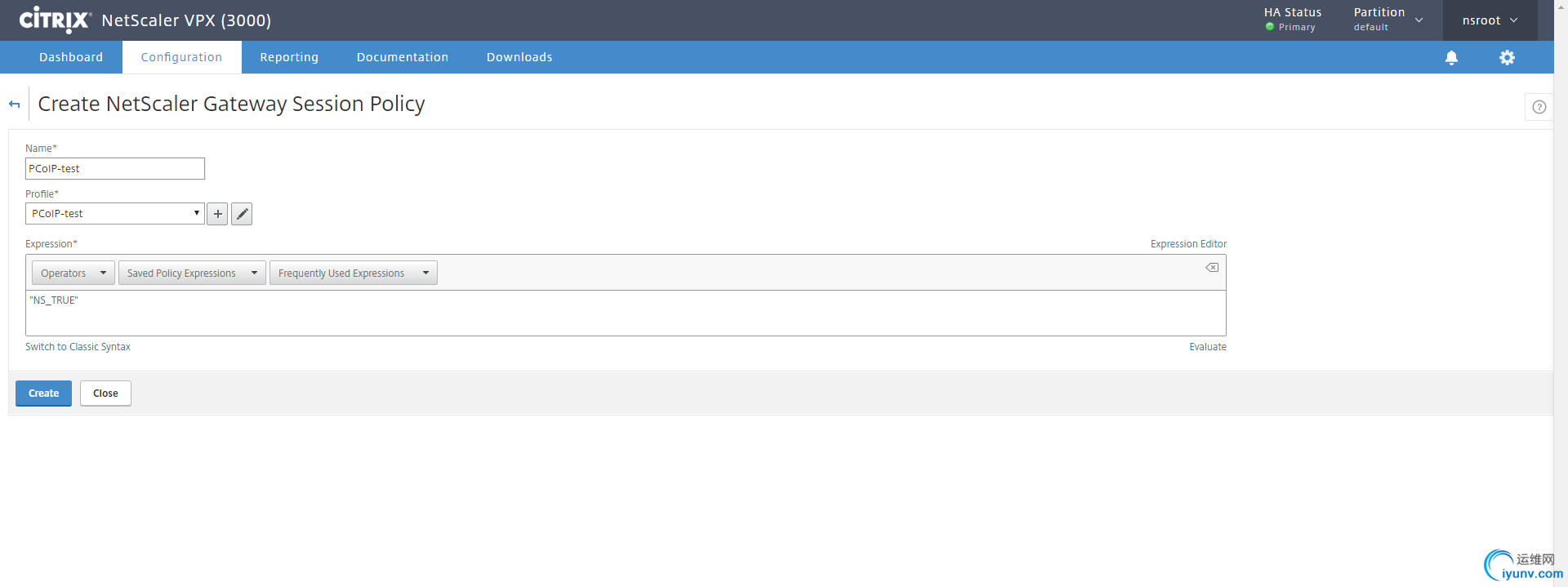The height and width of the screenshot is (587, 1568).
Task: Go to the Reporting tab
Action: coord(289,57)
